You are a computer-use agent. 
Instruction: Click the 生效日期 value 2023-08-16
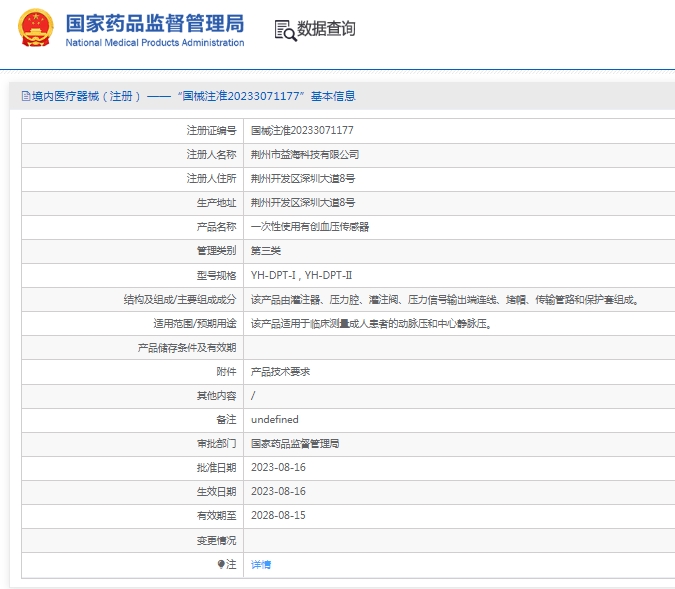[278, 492]
